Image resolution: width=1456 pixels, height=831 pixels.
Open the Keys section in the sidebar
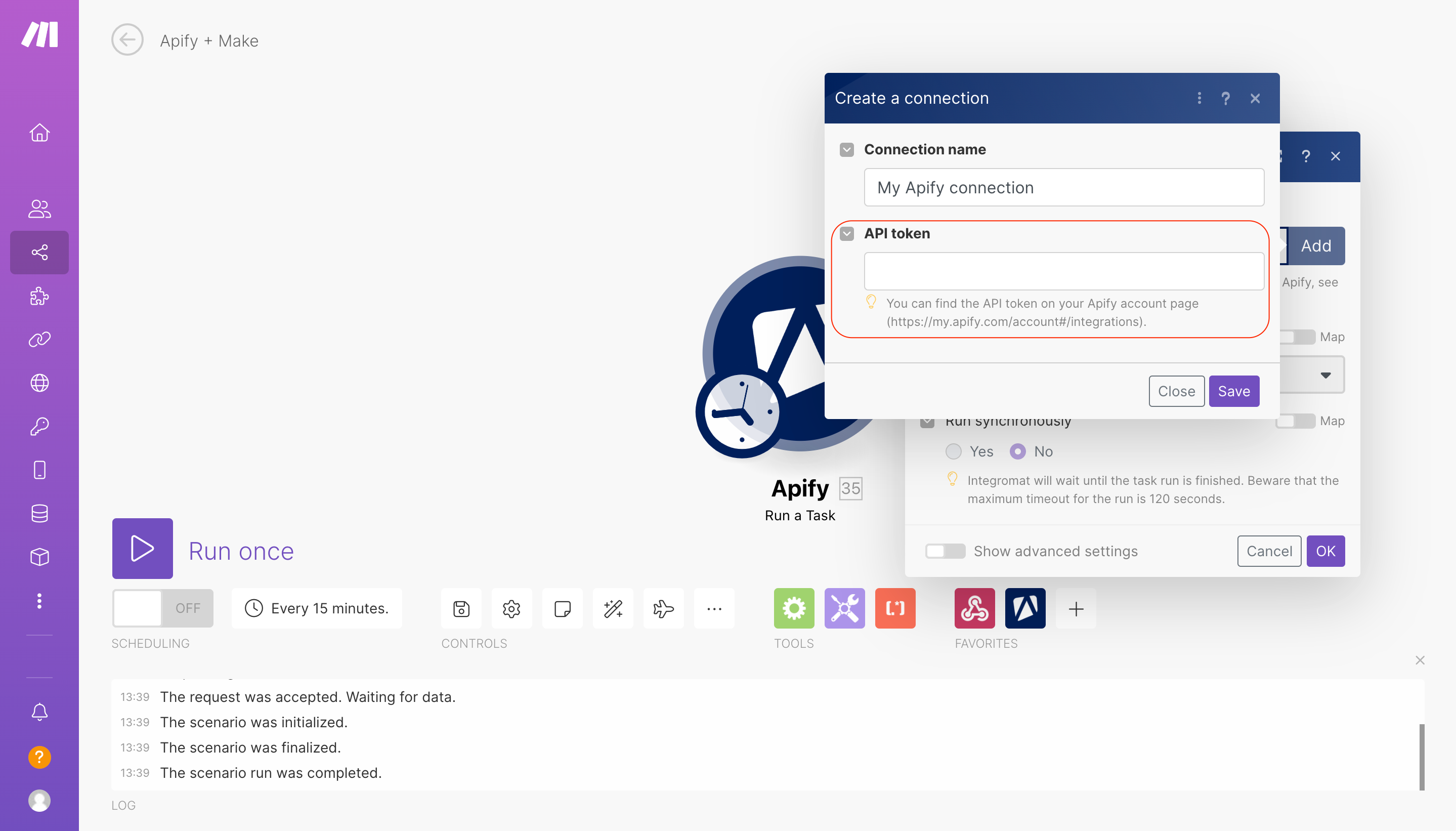(39, 425)
